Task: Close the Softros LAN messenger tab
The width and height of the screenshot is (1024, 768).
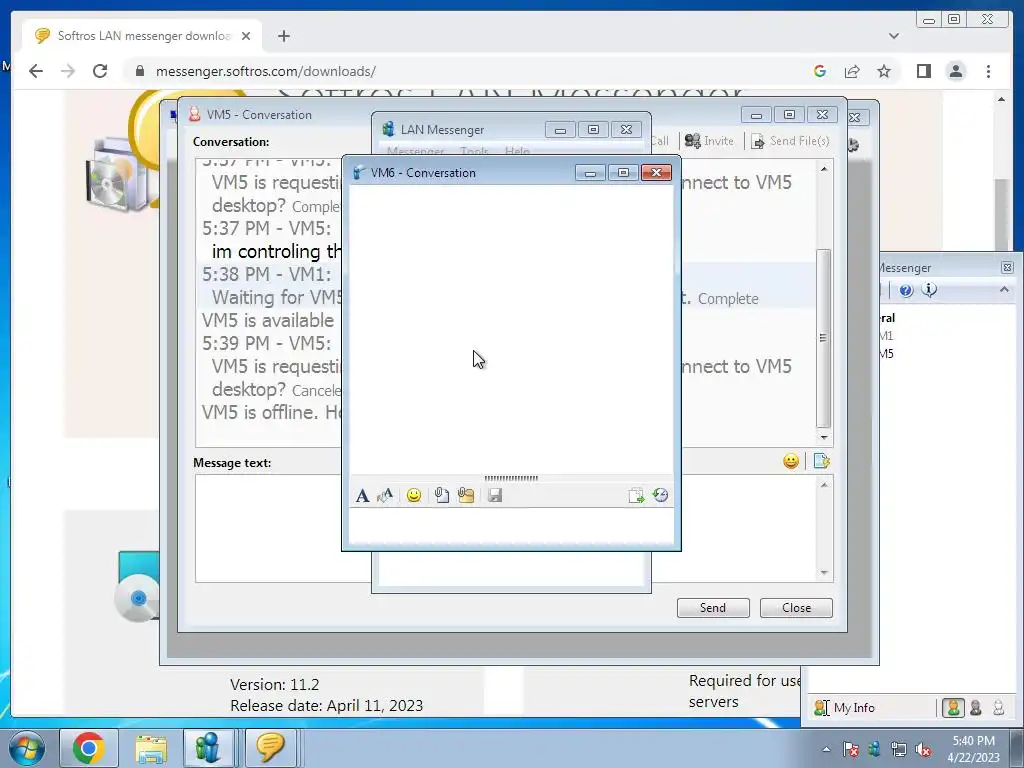Action: point(246,36)
